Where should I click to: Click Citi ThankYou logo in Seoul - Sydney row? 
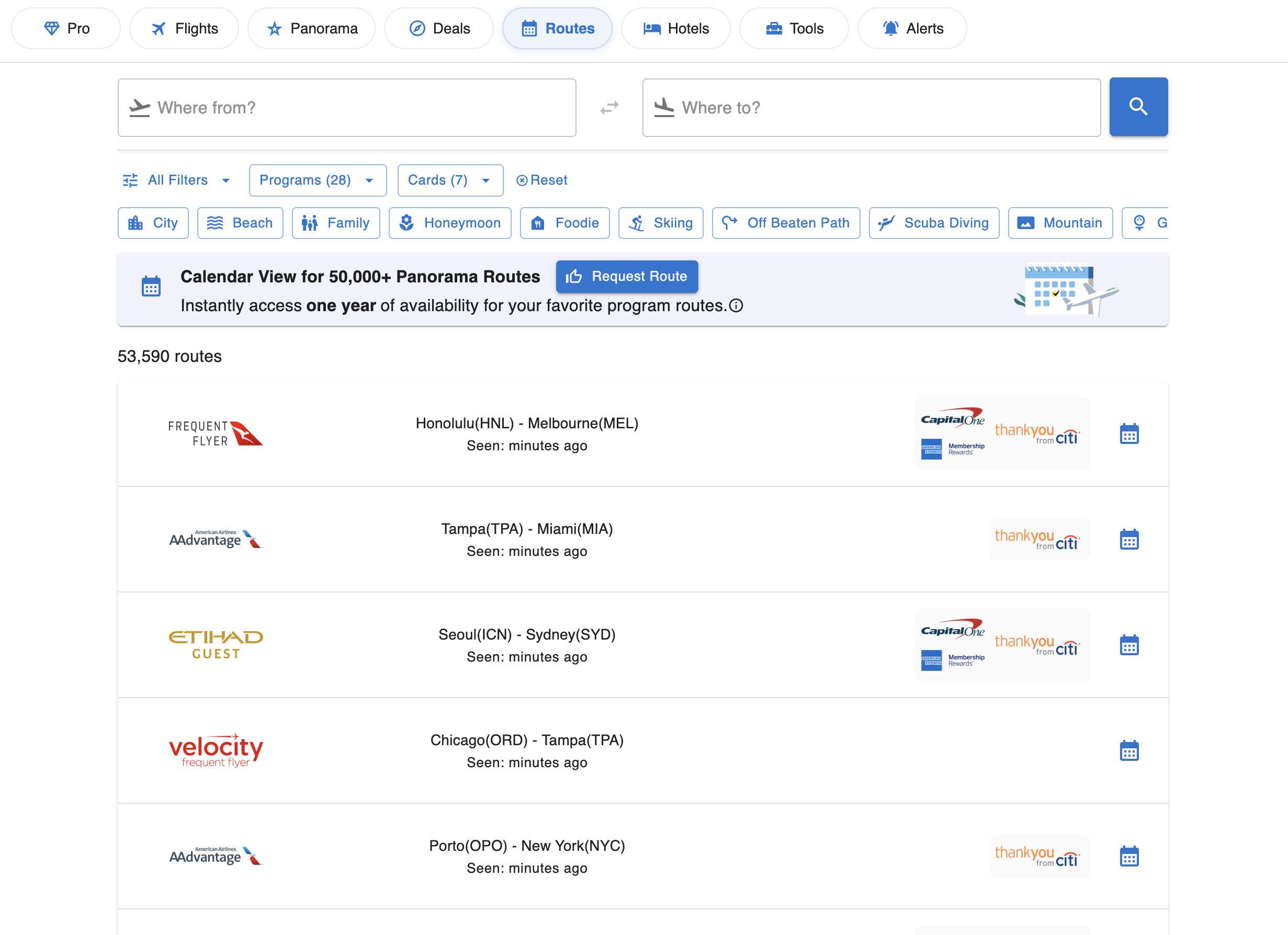tap(1037, 645)
